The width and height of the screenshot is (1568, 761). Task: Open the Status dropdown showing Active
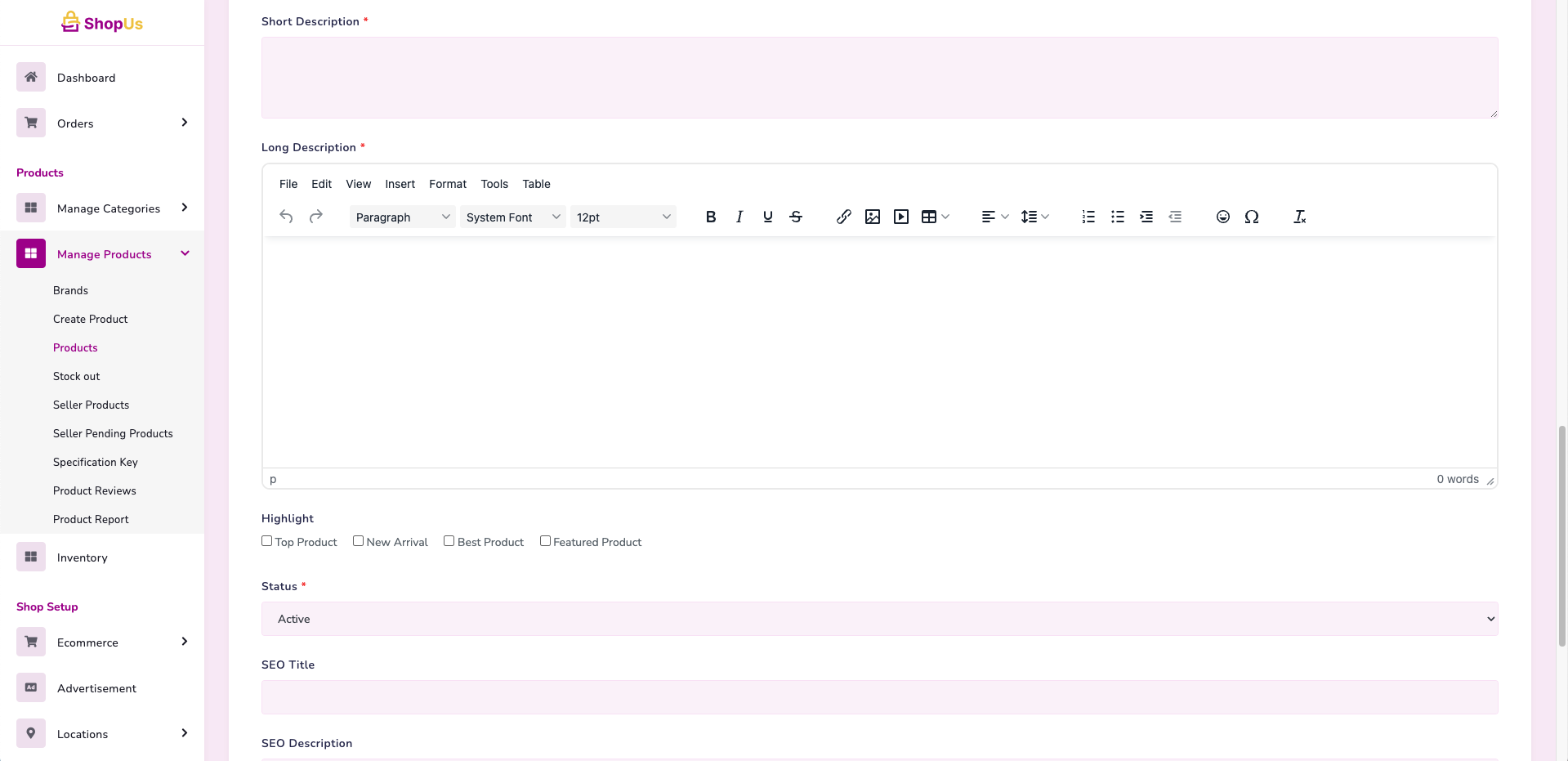[879, 619]
